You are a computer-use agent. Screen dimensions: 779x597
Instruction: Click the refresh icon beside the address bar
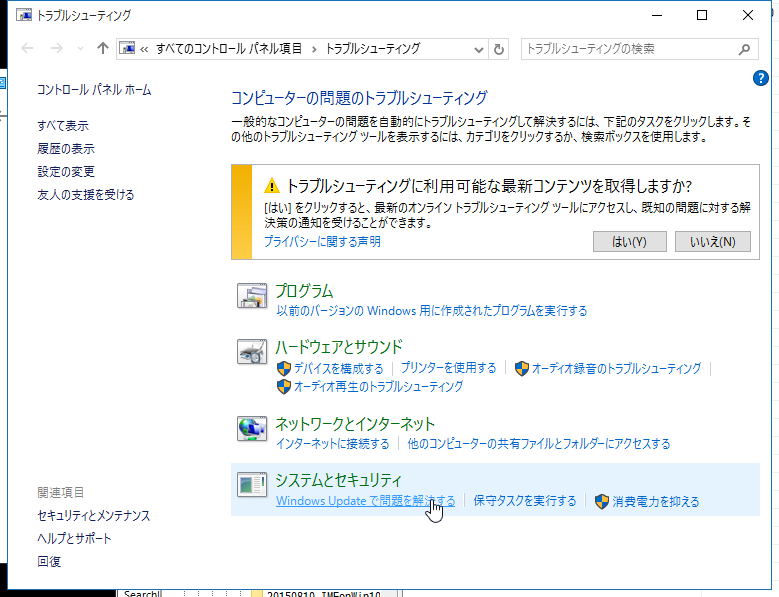[x=499, y=49]
